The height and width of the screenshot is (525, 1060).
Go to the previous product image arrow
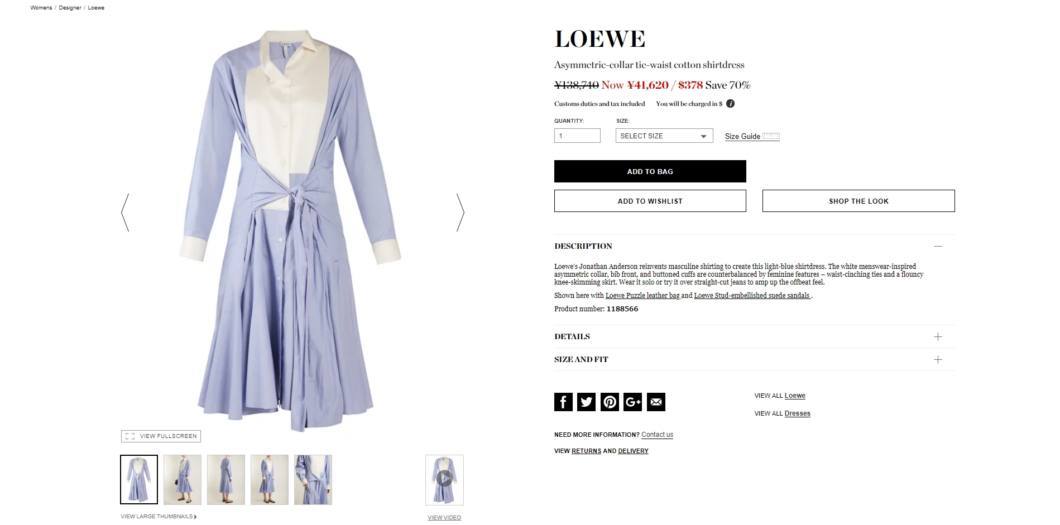[125, 213]
